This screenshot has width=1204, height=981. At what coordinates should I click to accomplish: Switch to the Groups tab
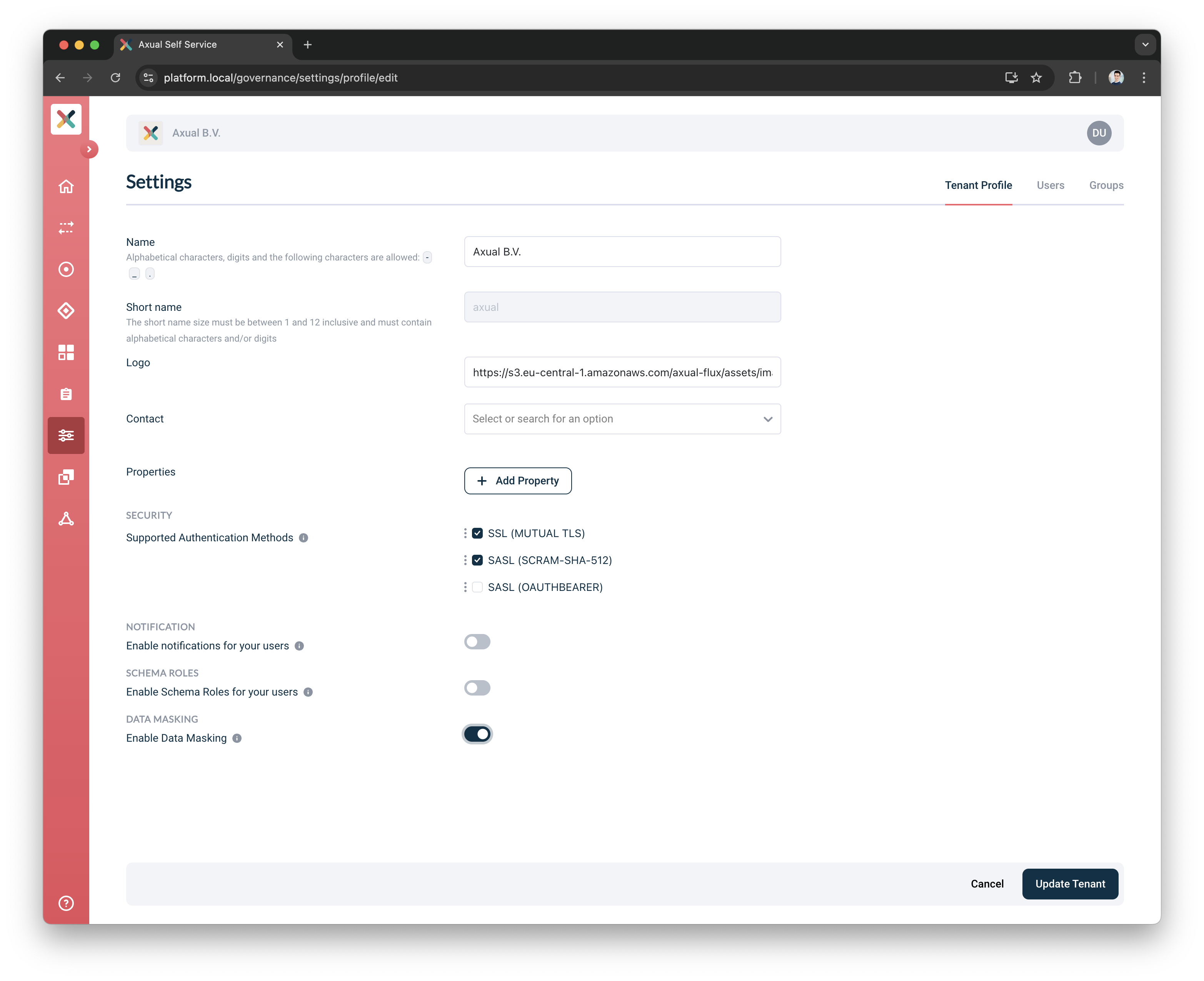click(x=1106, y=186)
